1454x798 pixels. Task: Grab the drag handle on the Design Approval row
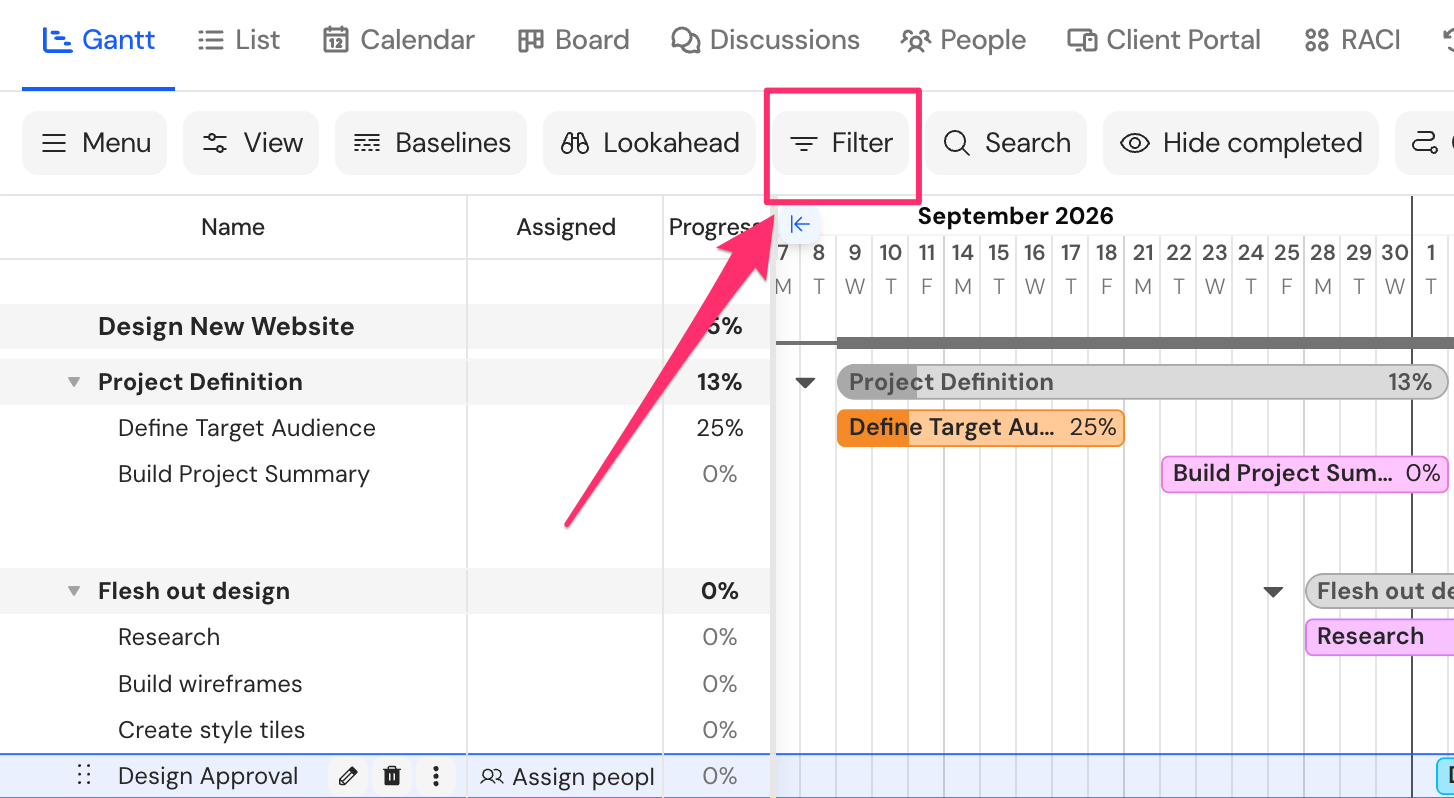[84, 776]
